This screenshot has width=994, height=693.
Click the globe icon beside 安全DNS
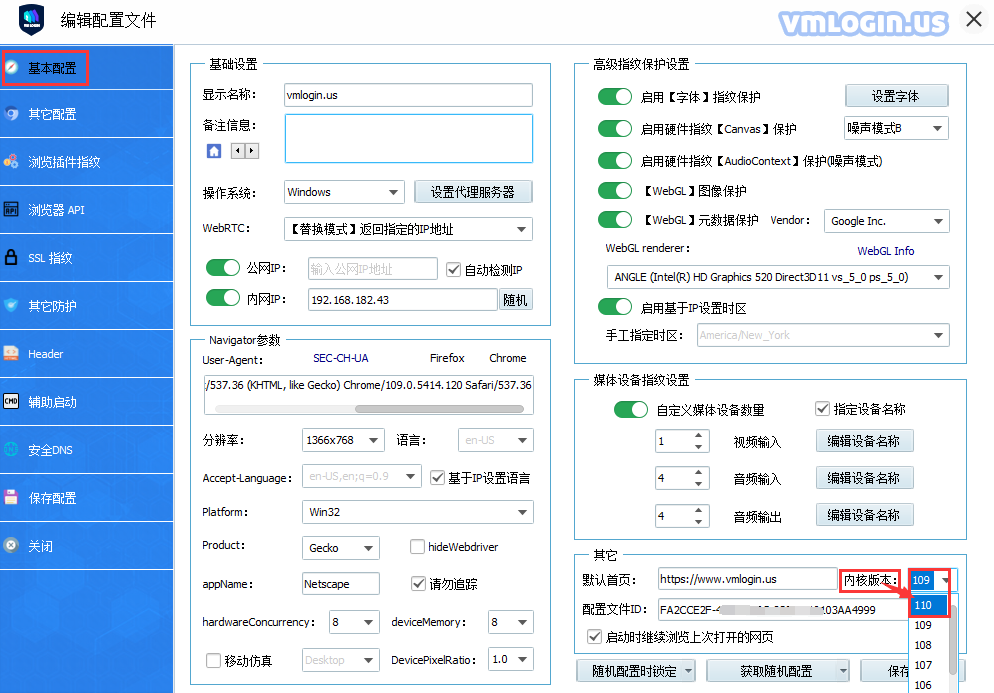(x=11, y=450)
